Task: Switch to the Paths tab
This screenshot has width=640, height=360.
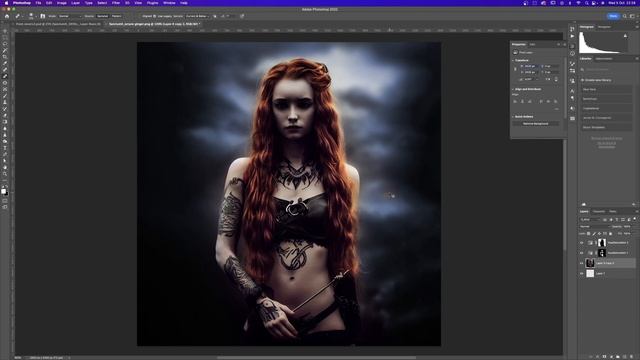Action: (x=613, y=211)
